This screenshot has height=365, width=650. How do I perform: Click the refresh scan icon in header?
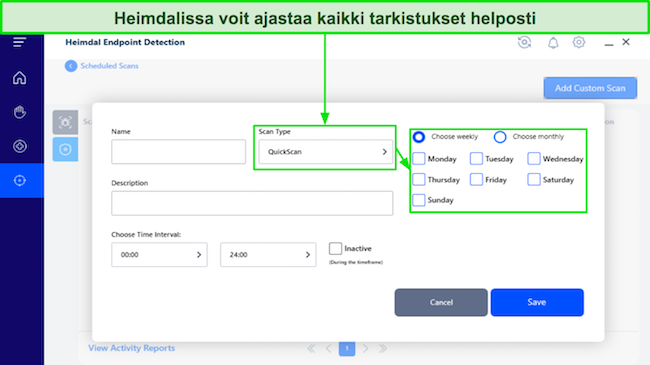tap(524, 42)
